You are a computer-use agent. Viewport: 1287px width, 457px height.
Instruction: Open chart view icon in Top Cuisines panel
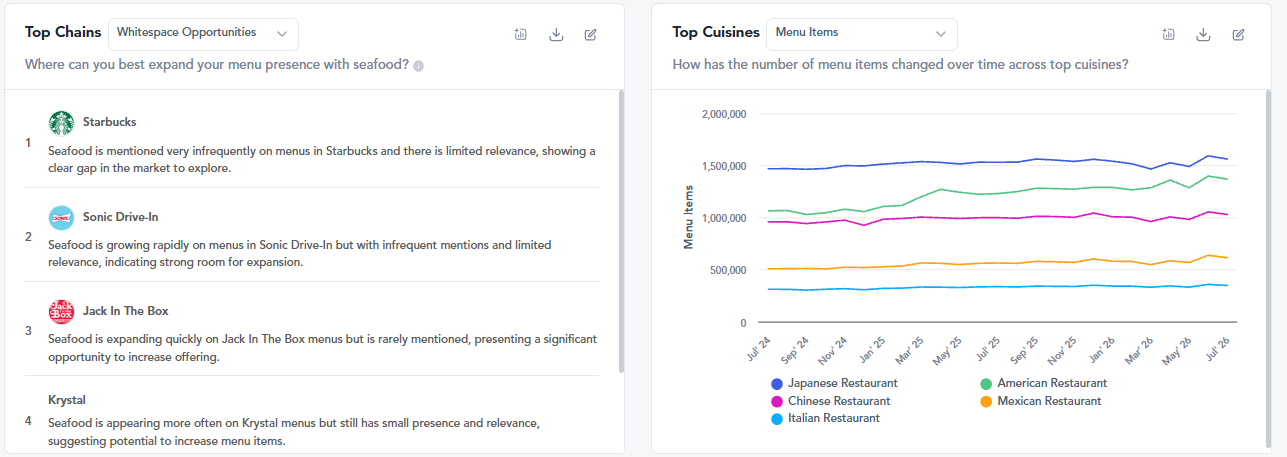[x=1169, y=34]
